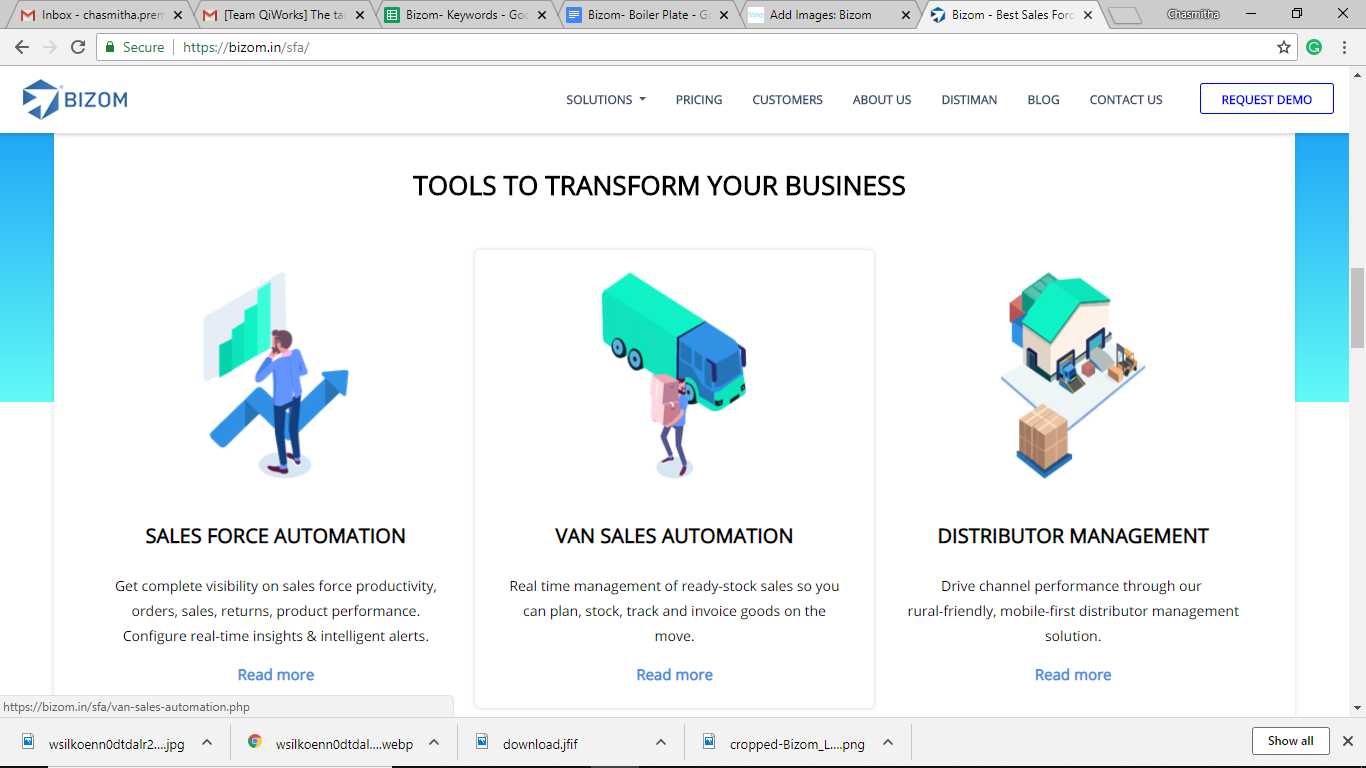Click the scrollbar up arrow

[x=1357, y=74]
